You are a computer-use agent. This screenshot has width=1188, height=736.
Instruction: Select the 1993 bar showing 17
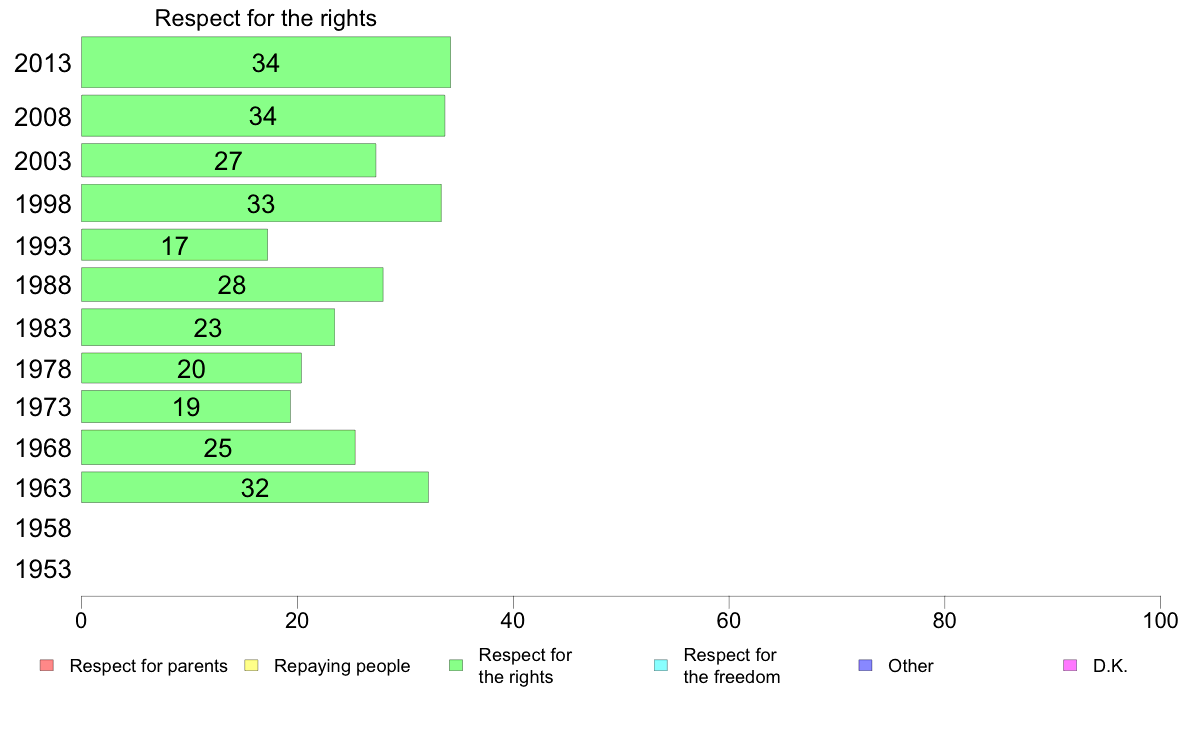pos(174,245)
